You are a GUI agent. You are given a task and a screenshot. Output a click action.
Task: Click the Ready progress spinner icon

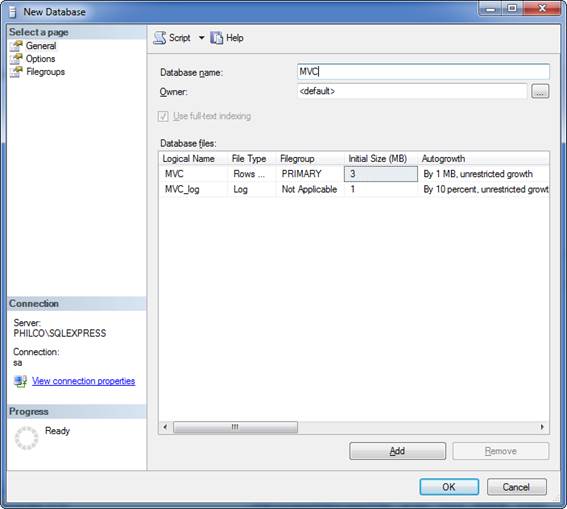pos(26,438)
